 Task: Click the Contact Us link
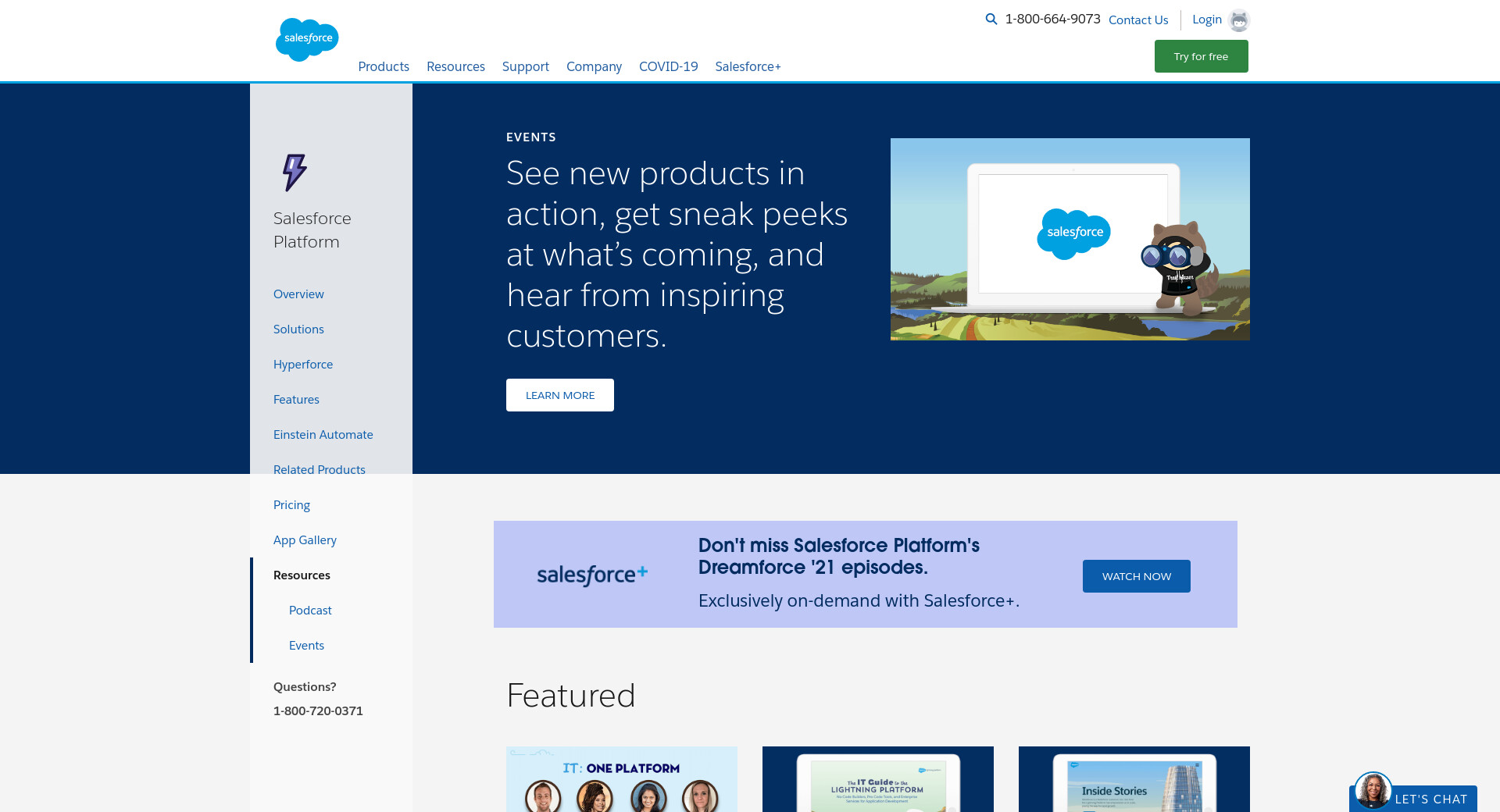pyautogui.click(x=1138, y=20)
